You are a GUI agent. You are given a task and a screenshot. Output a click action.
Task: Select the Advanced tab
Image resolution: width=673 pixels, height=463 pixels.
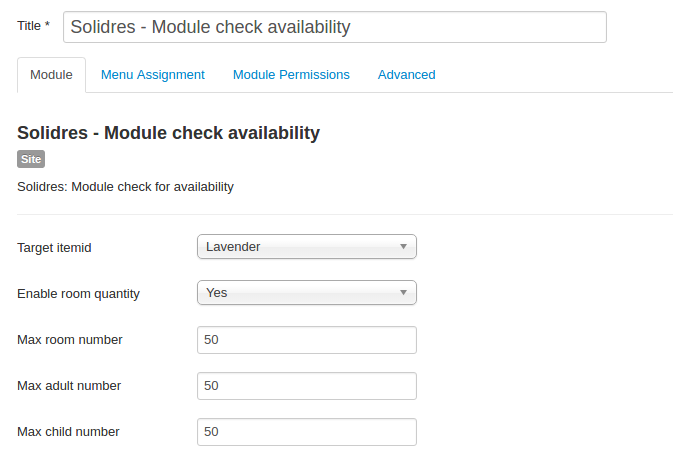click(x=406, y=75)
